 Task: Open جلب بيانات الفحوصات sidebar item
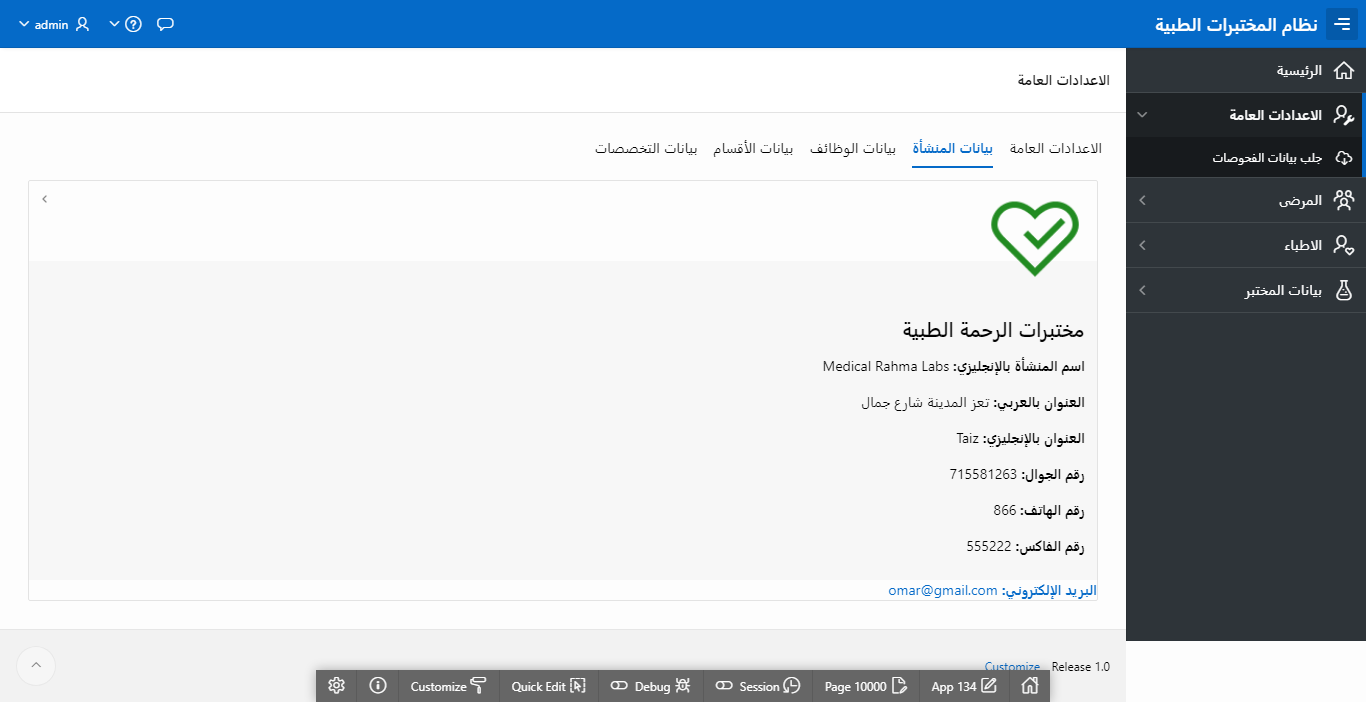click(1246, 158)
